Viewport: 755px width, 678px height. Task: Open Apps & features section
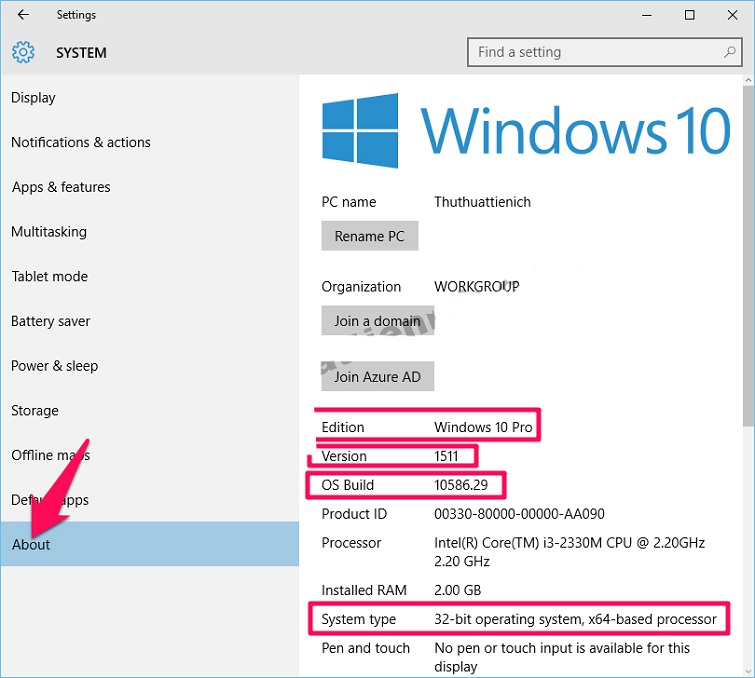pos(61,187)
